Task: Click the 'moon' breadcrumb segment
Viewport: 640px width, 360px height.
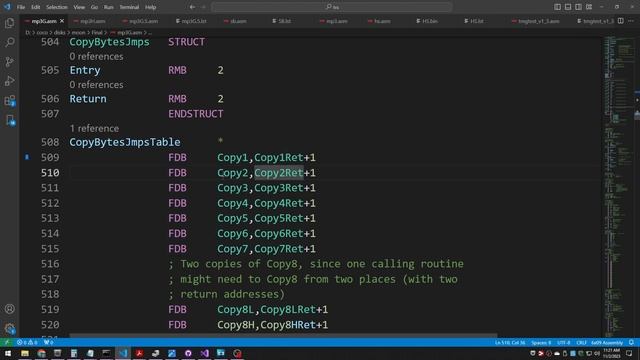Action: pos(78,32)
